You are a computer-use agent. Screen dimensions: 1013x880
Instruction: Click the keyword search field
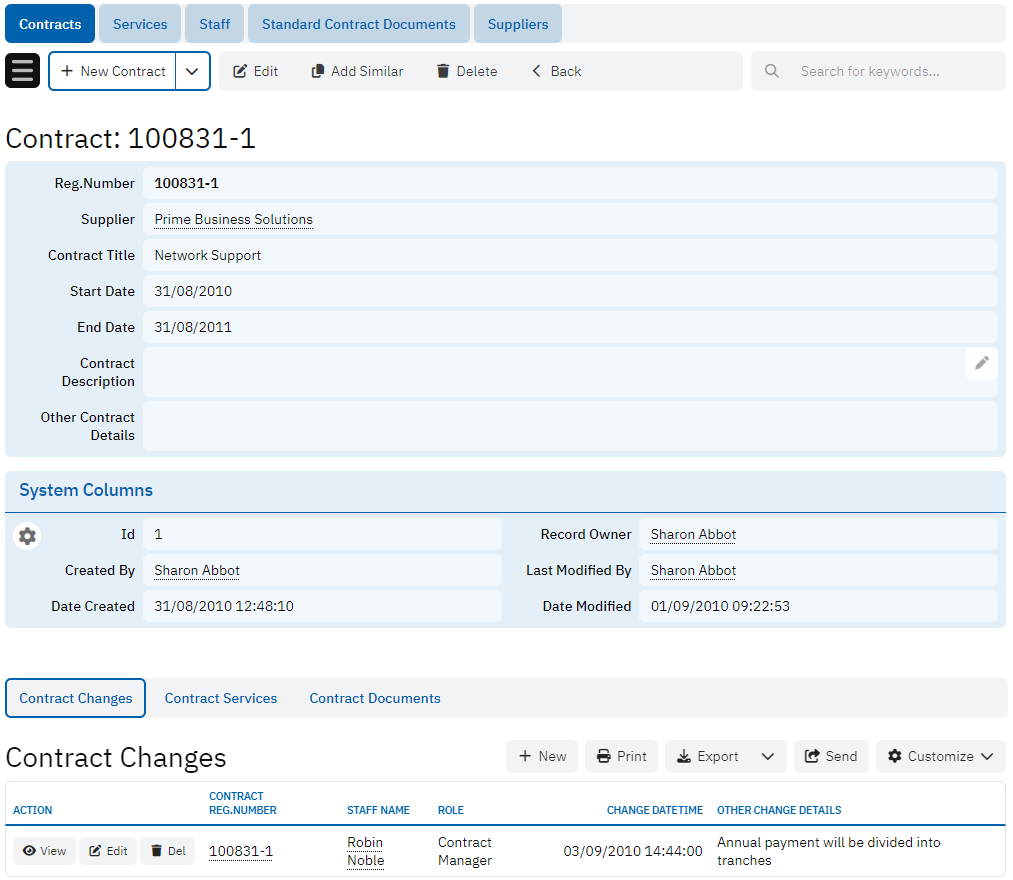coord(890,71)
